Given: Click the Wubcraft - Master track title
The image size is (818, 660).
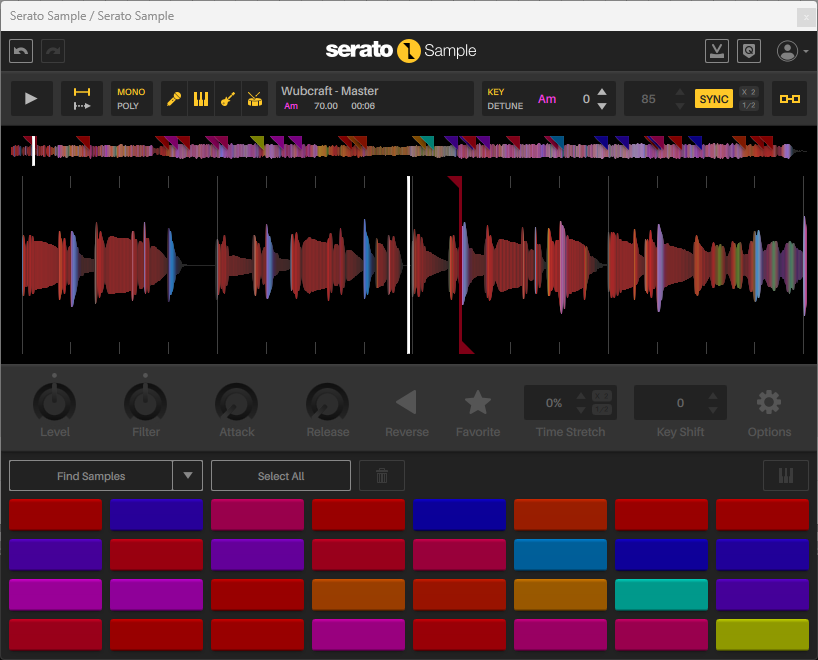Looking at the screenshot, I should click(x=330, y=91).
